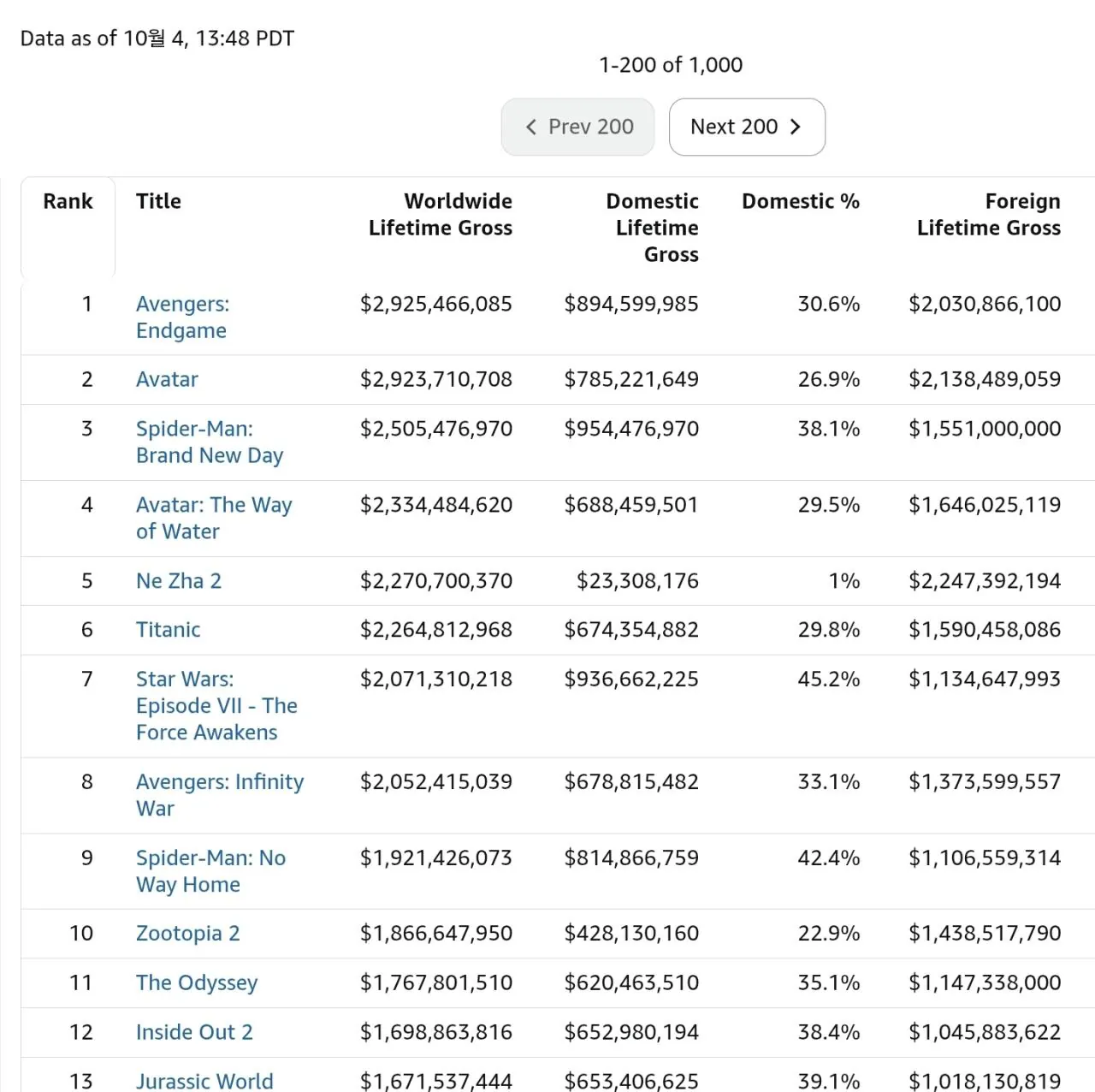Open the Inside Out 2 link
Screen dimensions: 1095x1092
(x=195, y=1032)
